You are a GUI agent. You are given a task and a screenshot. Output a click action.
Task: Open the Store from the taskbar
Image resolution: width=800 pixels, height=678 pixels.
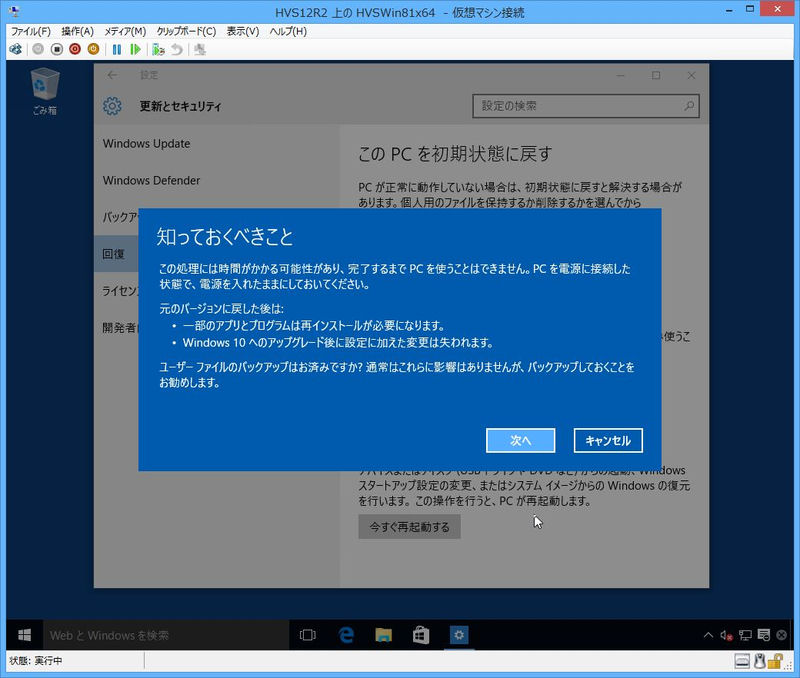tap(421, 635)
